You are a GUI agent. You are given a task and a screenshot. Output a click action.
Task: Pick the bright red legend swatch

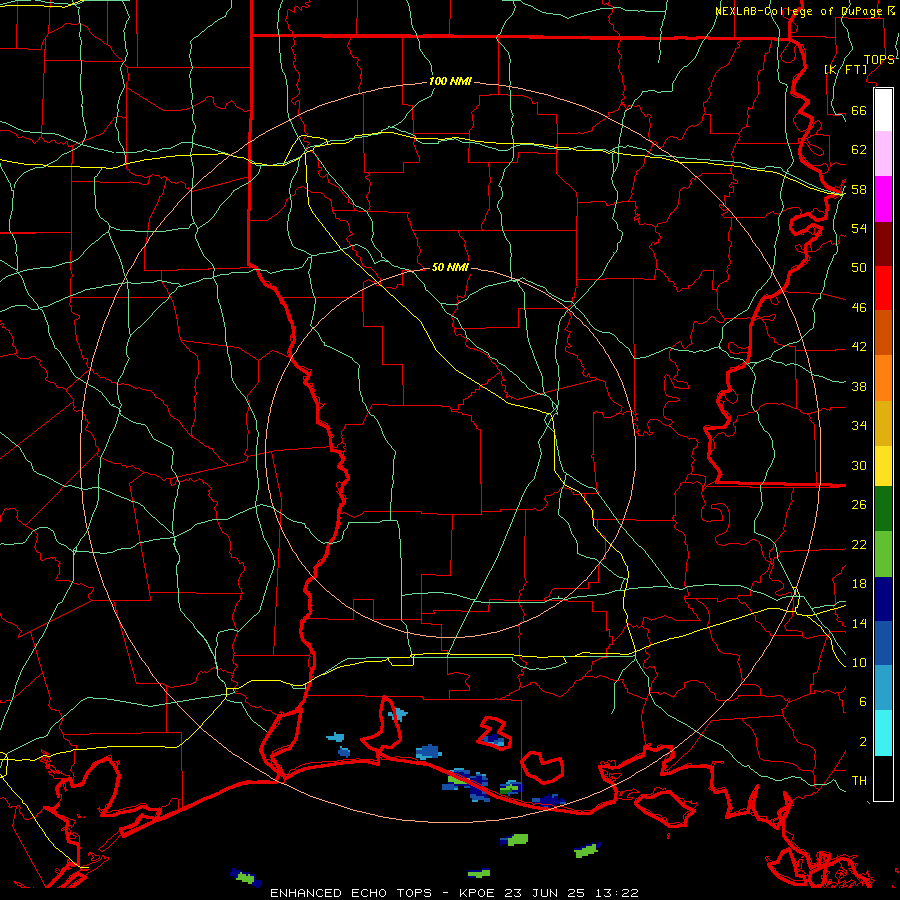tap(883, 288)
